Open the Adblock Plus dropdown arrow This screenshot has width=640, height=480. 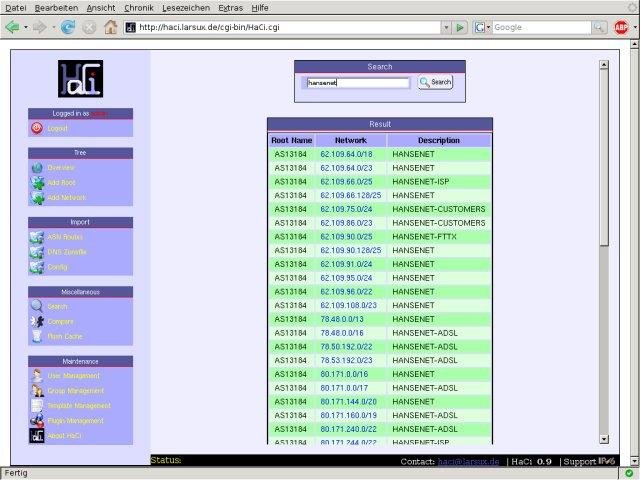(635, 27)
